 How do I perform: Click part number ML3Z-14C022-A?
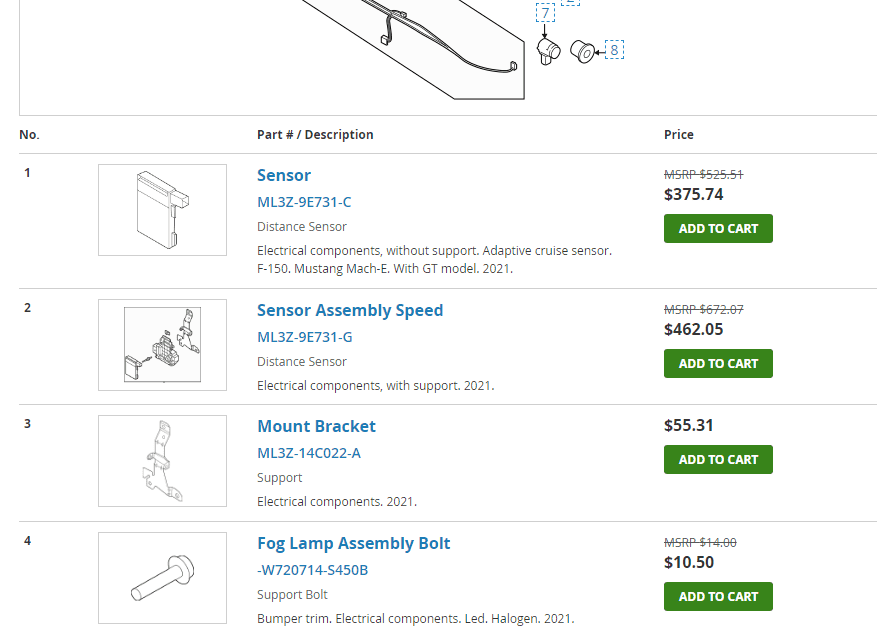pyautogui.click(x=309, y=453)
